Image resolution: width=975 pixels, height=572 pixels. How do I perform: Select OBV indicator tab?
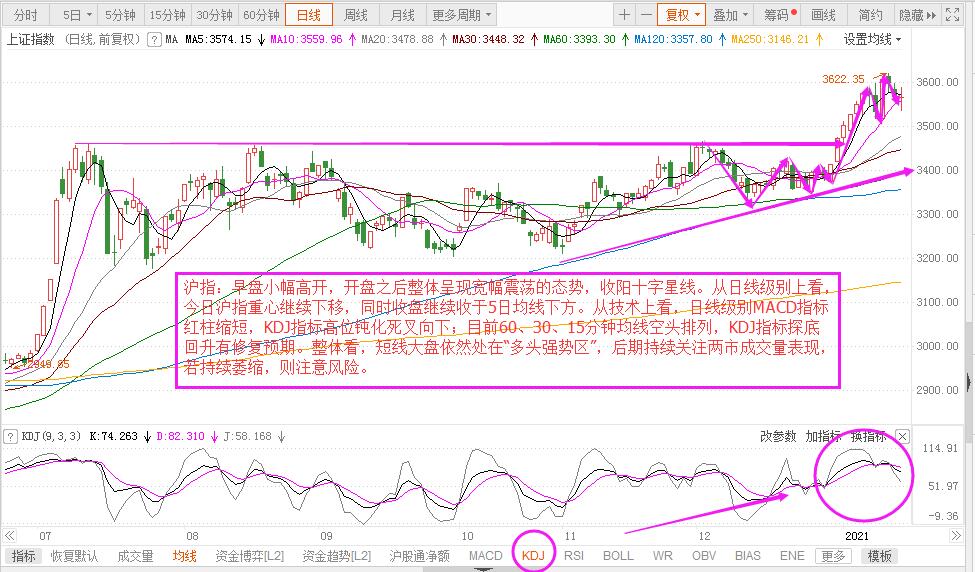[704, 556]
